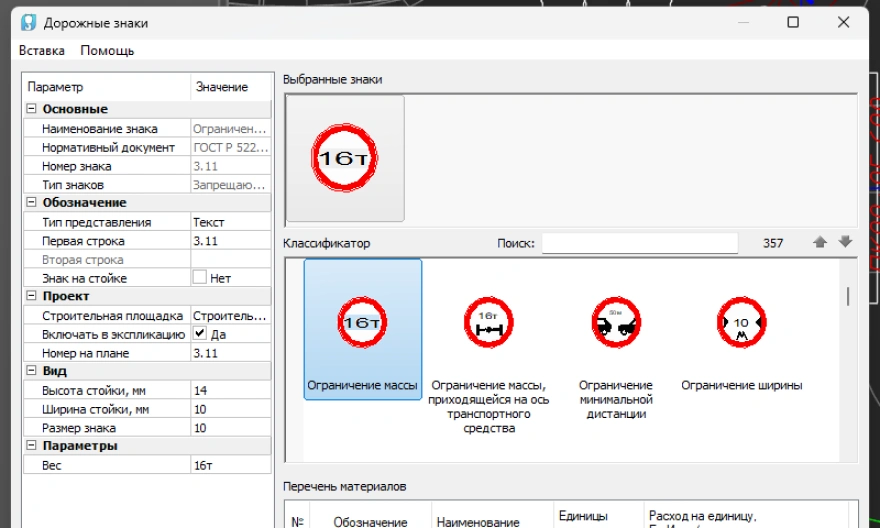Click the application icon in title bar
The image size is (880, 528).
tap(28, 22)
